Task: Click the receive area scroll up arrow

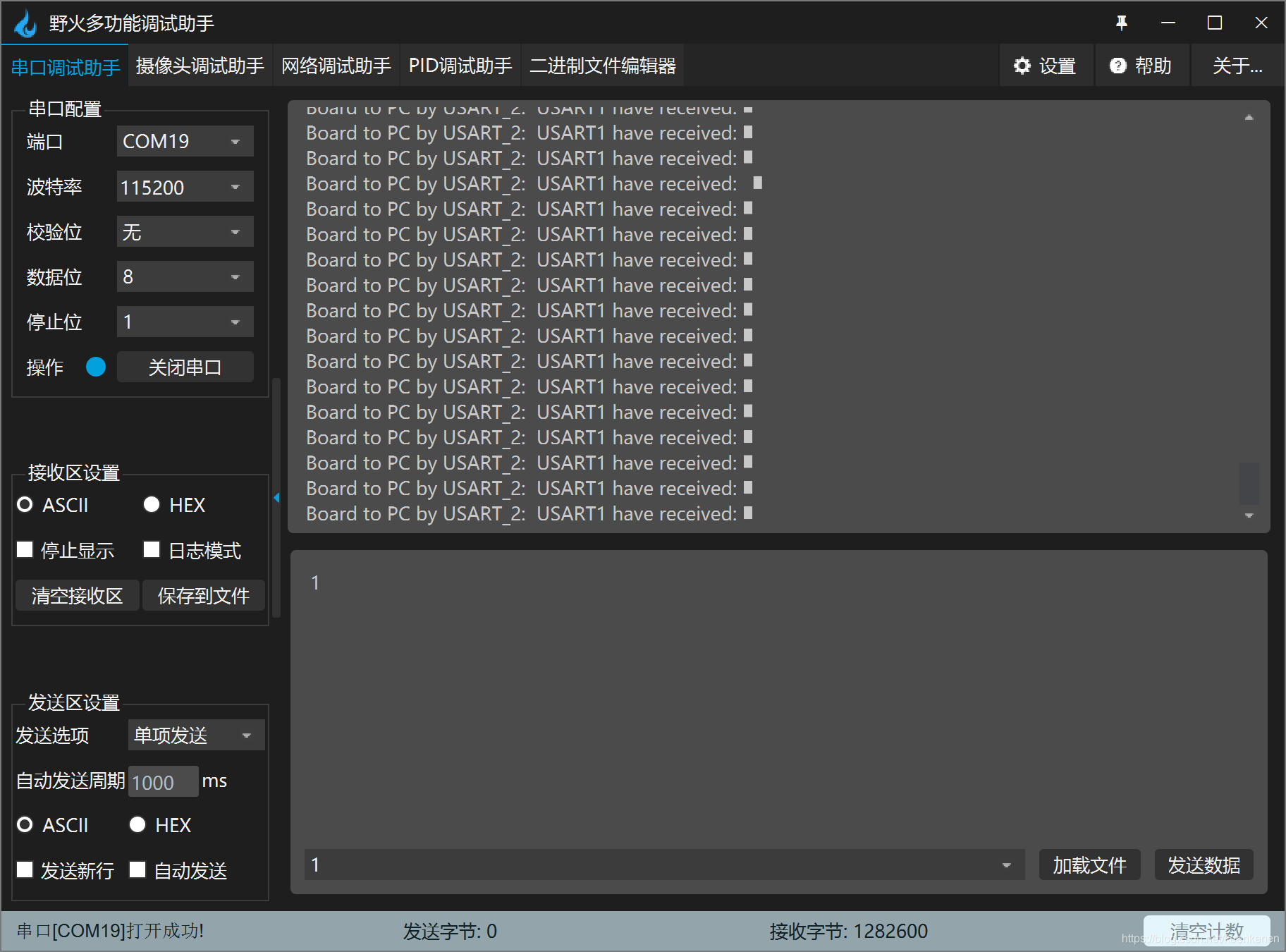Action: tap(1249, 117)
